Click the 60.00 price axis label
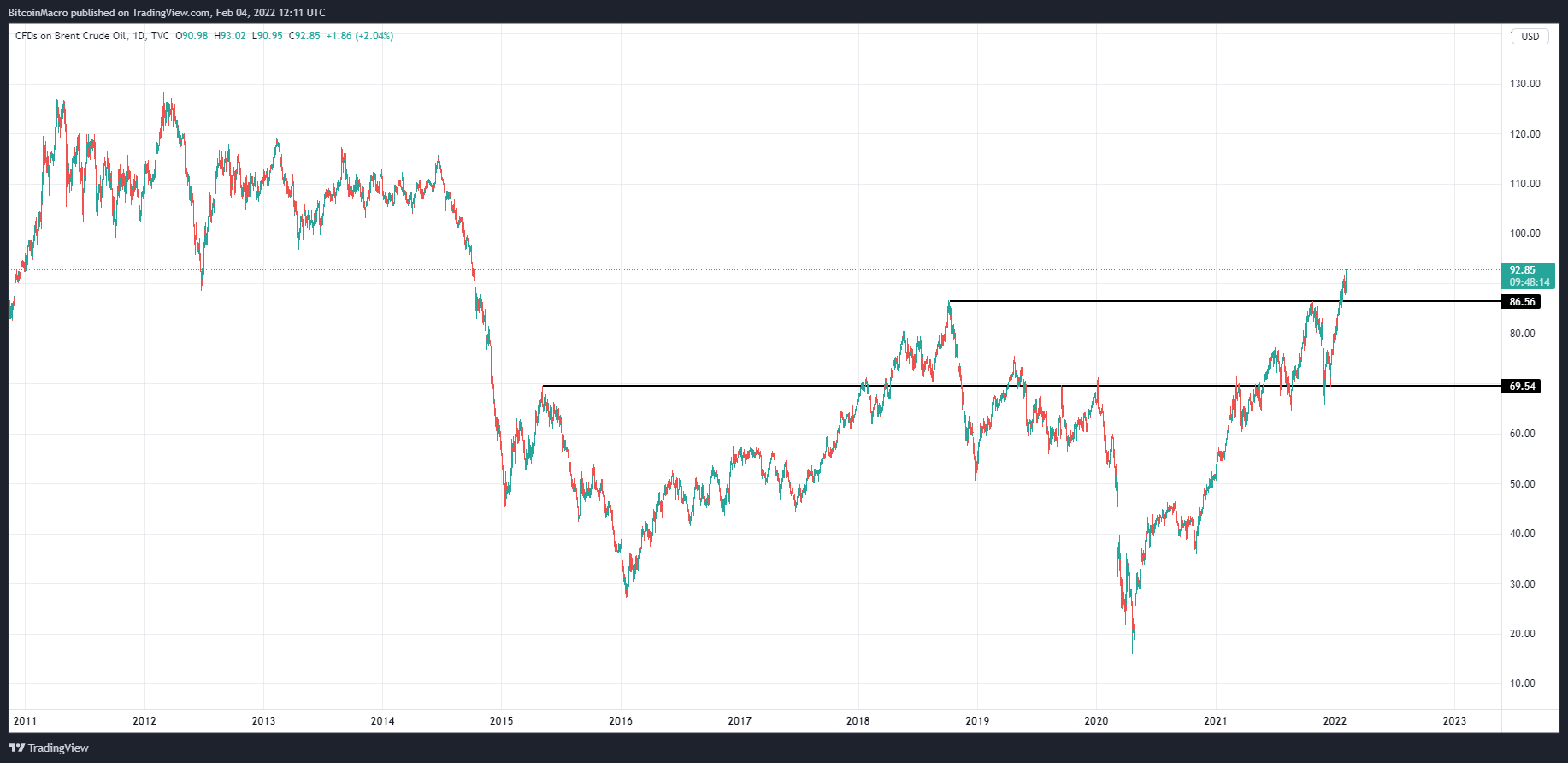Screen dimensions: 1568x763 tap(1522, 434)
